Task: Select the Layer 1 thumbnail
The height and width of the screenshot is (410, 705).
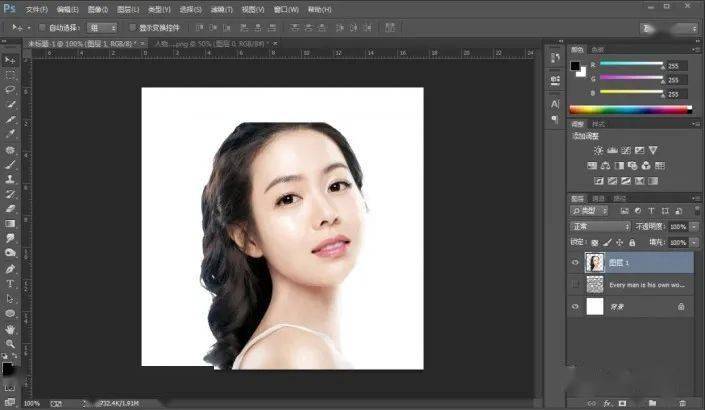Action: point(594,263)
